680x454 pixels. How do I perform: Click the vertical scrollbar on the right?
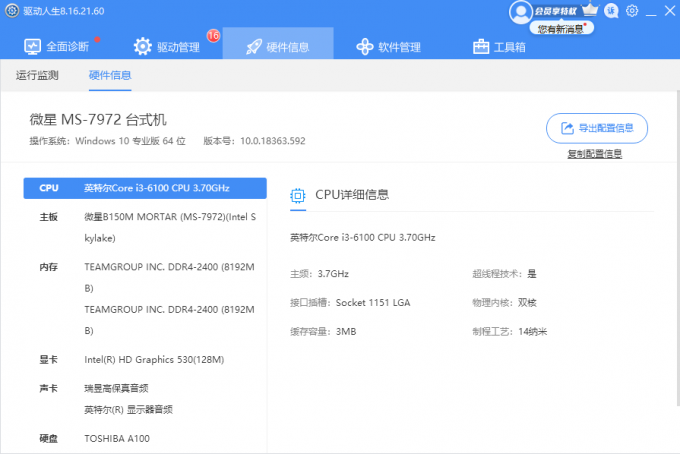pyautogui.click(x=678, y=248)
